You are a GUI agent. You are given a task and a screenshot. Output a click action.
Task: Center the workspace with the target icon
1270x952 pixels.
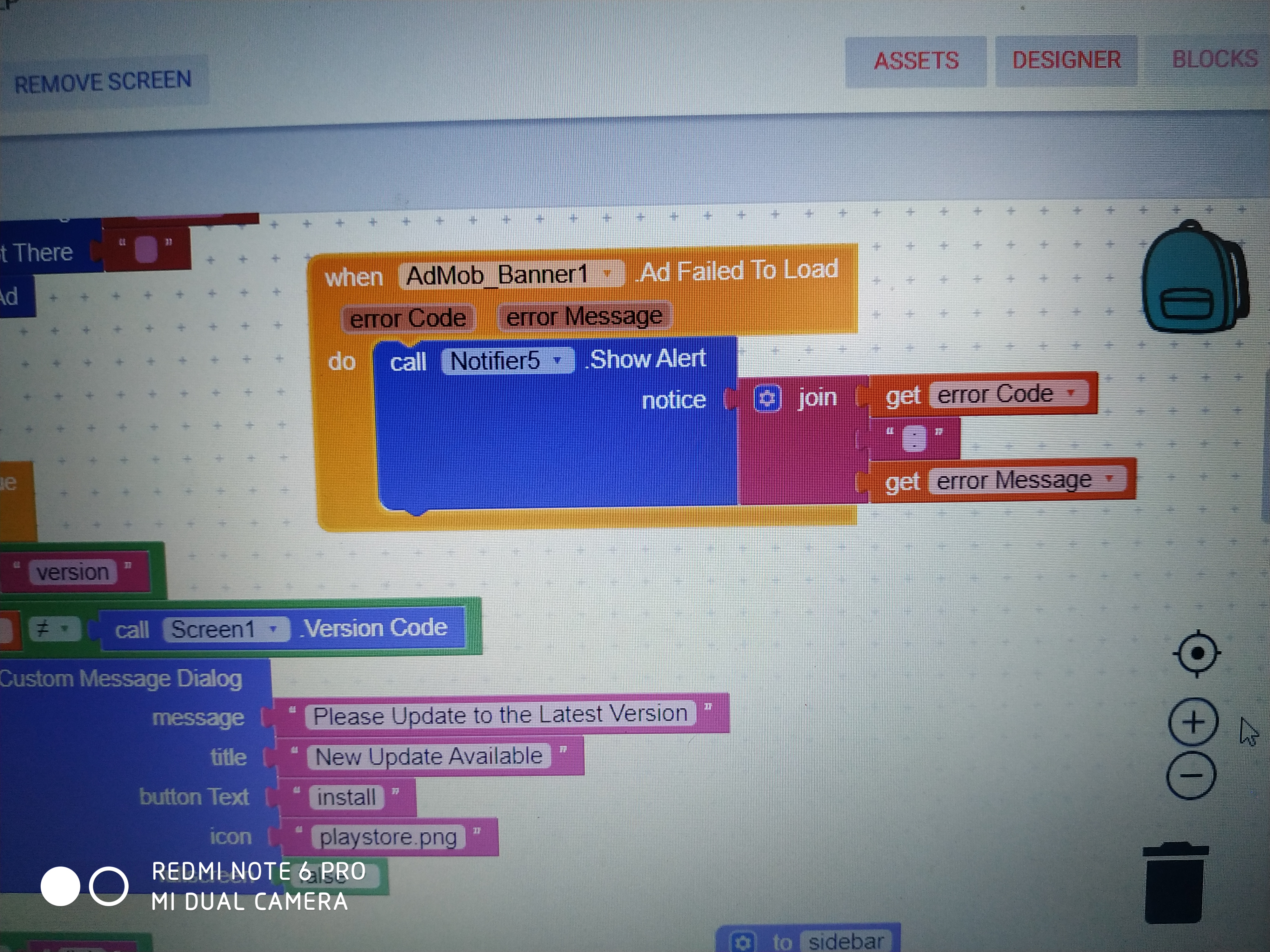coord(1197,653)
